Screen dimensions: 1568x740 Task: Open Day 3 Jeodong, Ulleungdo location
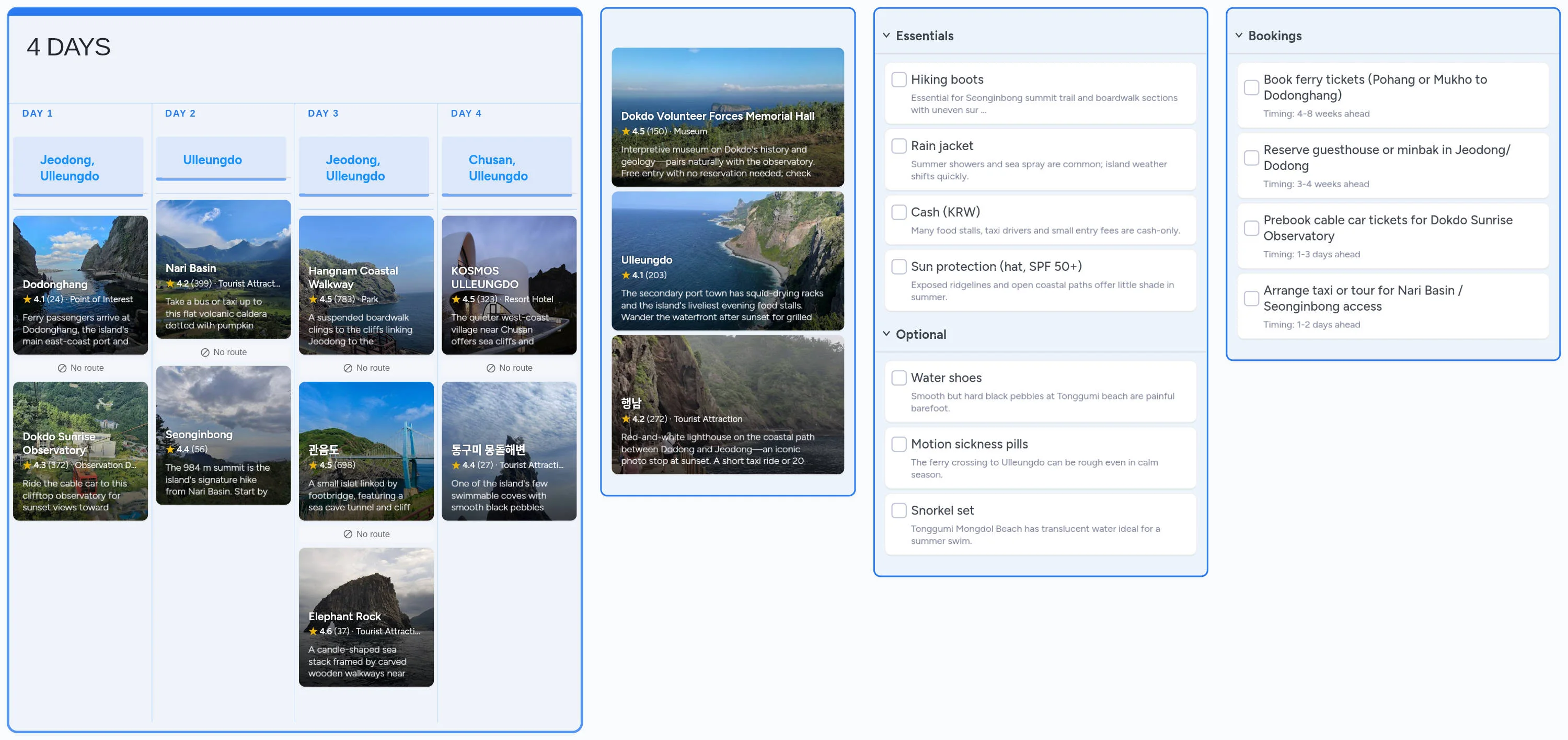click(364, 167)
